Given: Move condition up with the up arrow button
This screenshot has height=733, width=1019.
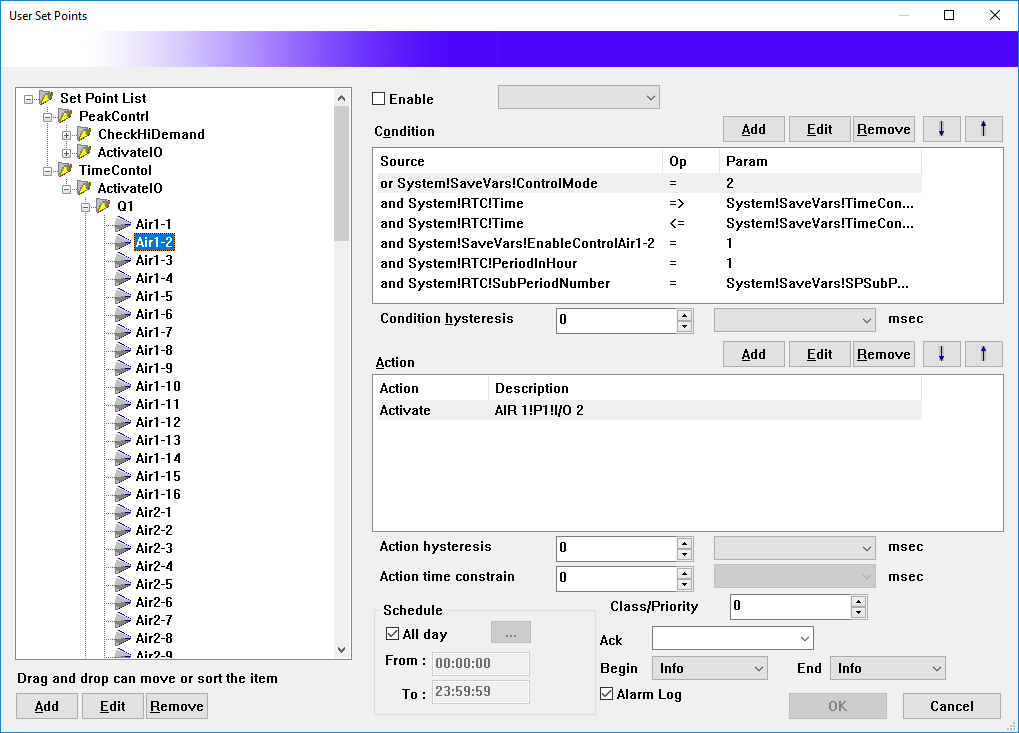Looking at the screenshot, I should (x=983, y=129).
